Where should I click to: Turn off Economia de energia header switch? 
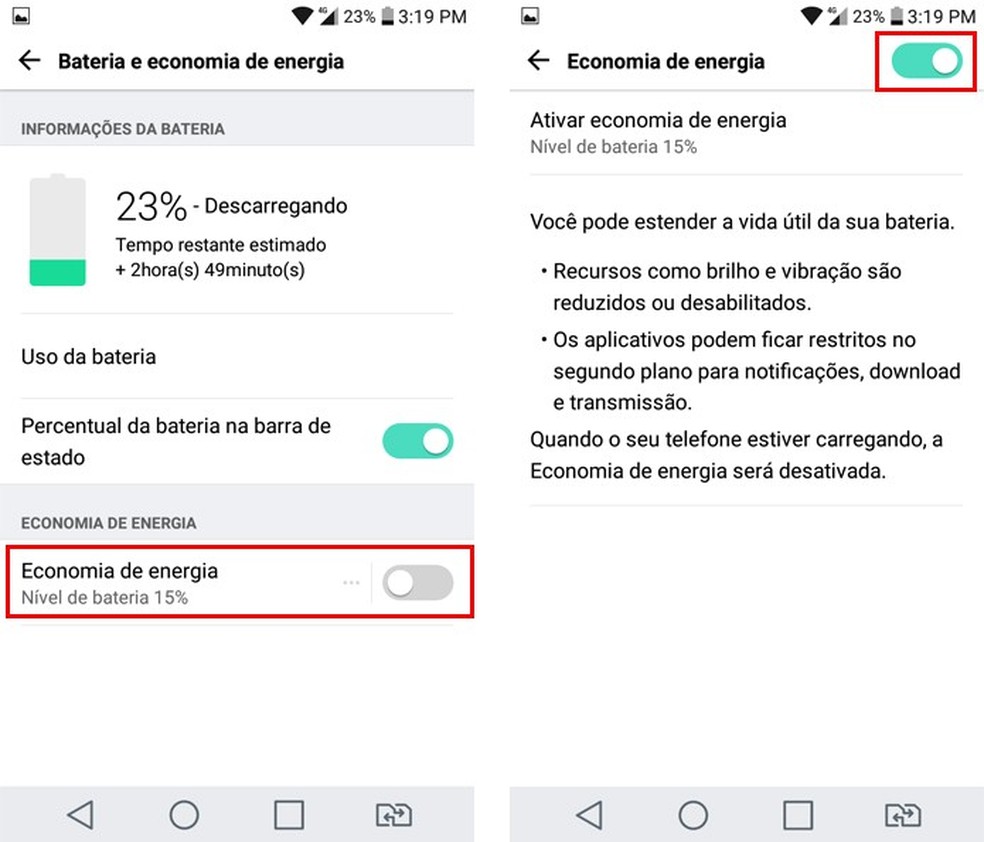coord(927,61)
